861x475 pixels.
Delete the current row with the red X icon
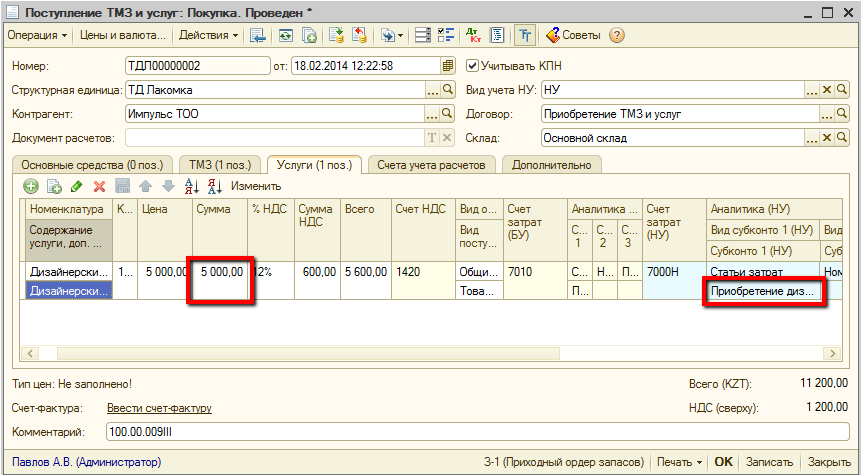99,186
